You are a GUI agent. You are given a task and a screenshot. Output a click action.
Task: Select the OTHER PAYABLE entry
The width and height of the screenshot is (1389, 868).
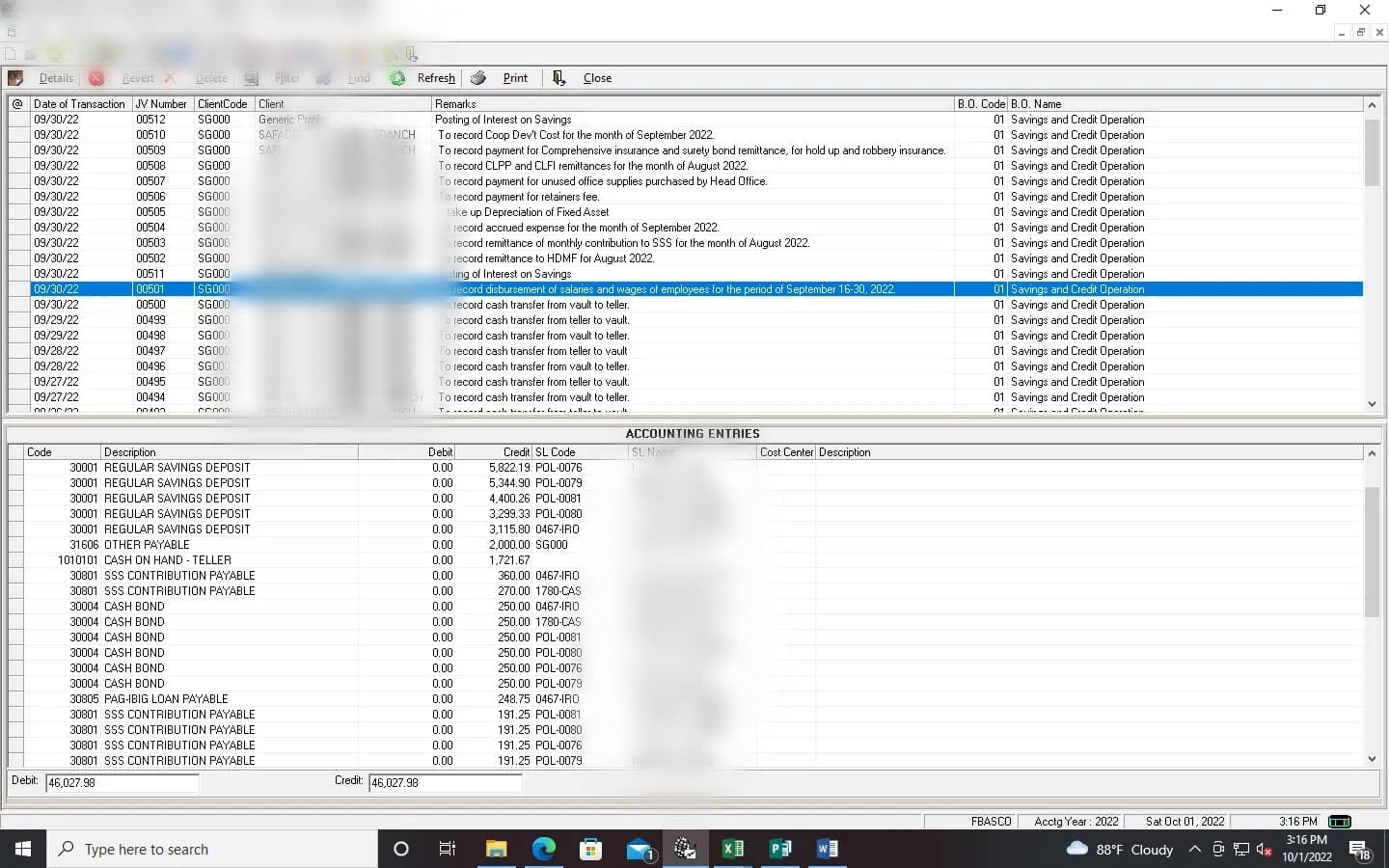pyautogui.click(x=685, y=545)
